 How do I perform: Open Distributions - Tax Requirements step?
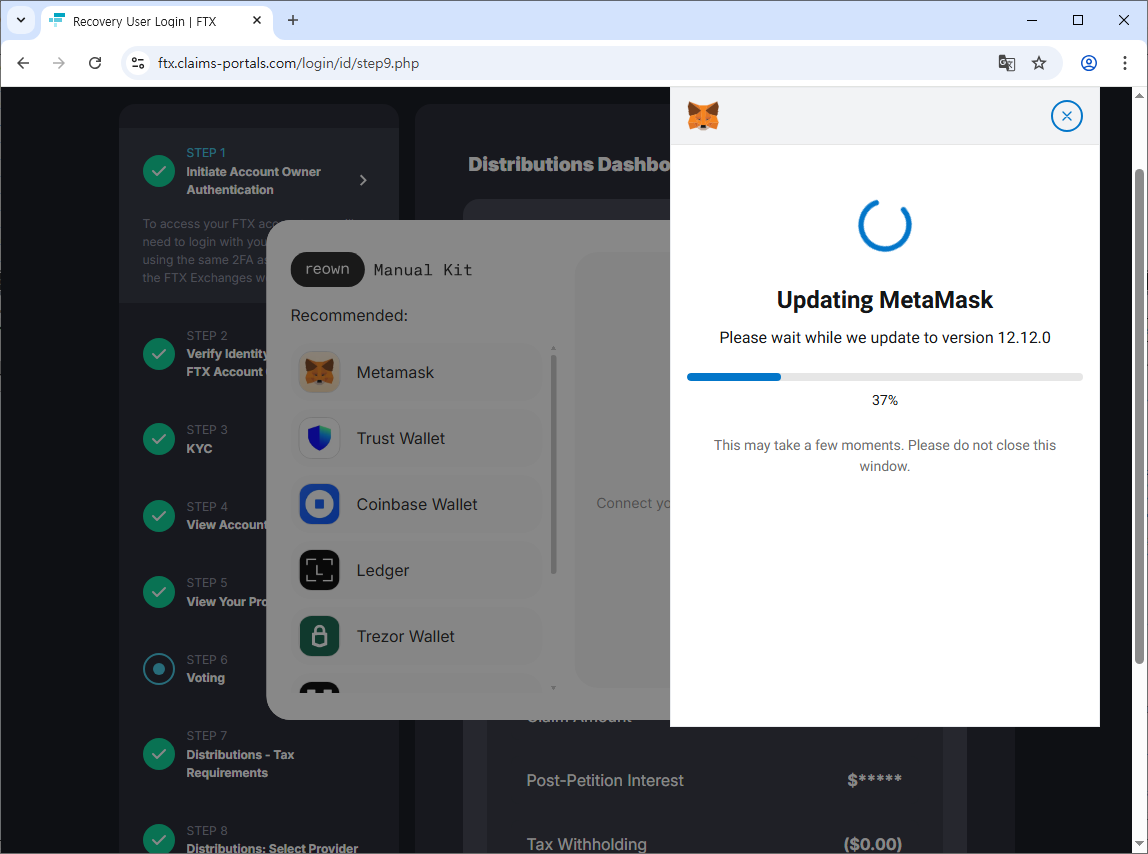pyautogui.click(x=240, y=764)
